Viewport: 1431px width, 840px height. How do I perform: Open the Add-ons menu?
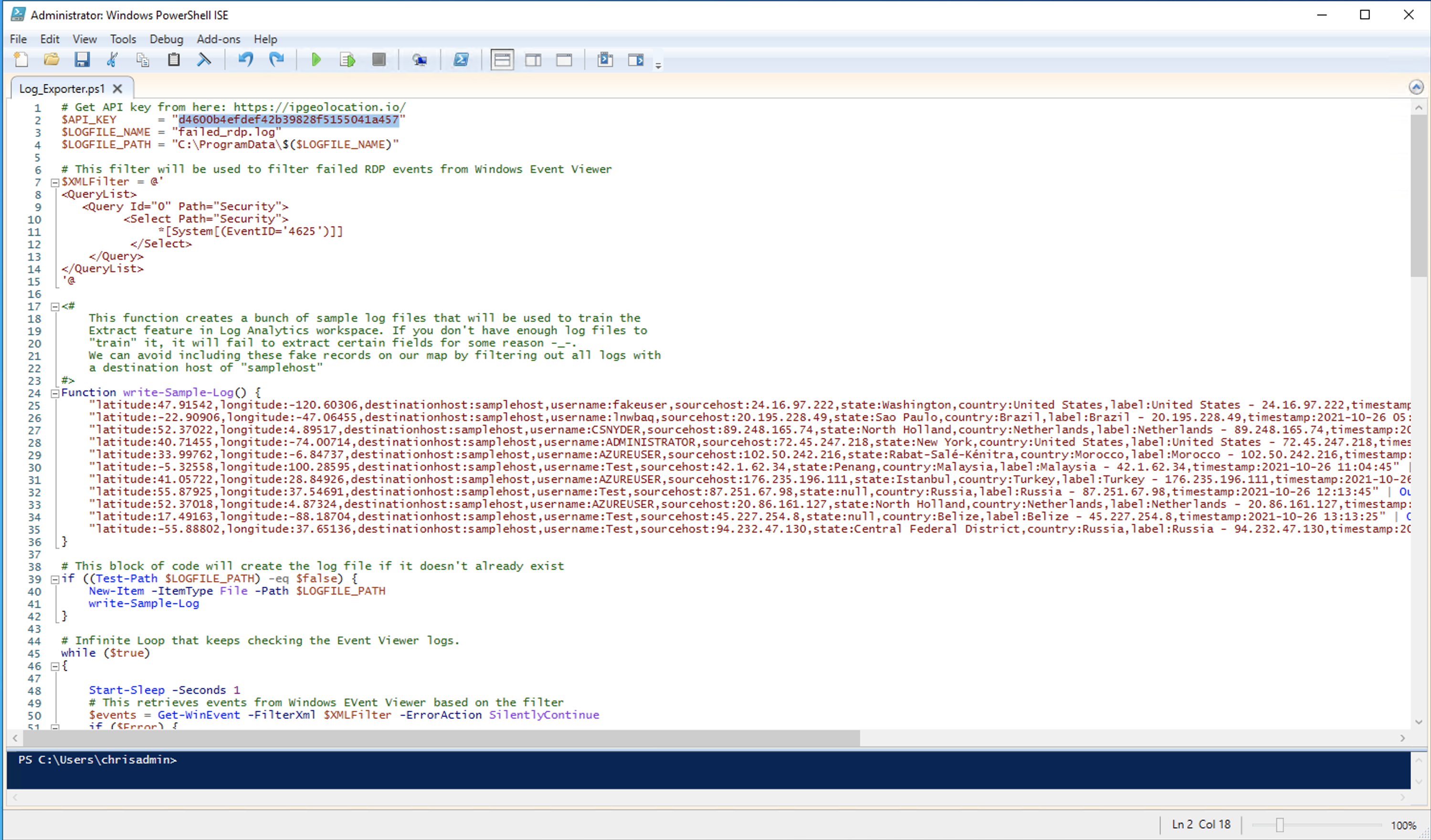coord(219,39)
